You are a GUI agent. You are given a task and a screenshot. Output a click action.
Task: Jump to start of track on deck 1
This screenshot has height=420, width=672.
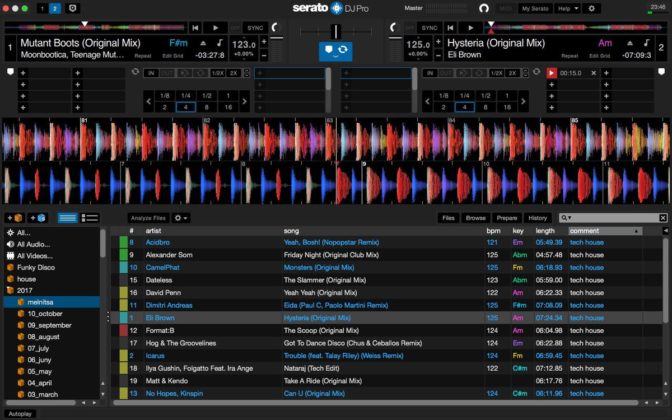195,28
